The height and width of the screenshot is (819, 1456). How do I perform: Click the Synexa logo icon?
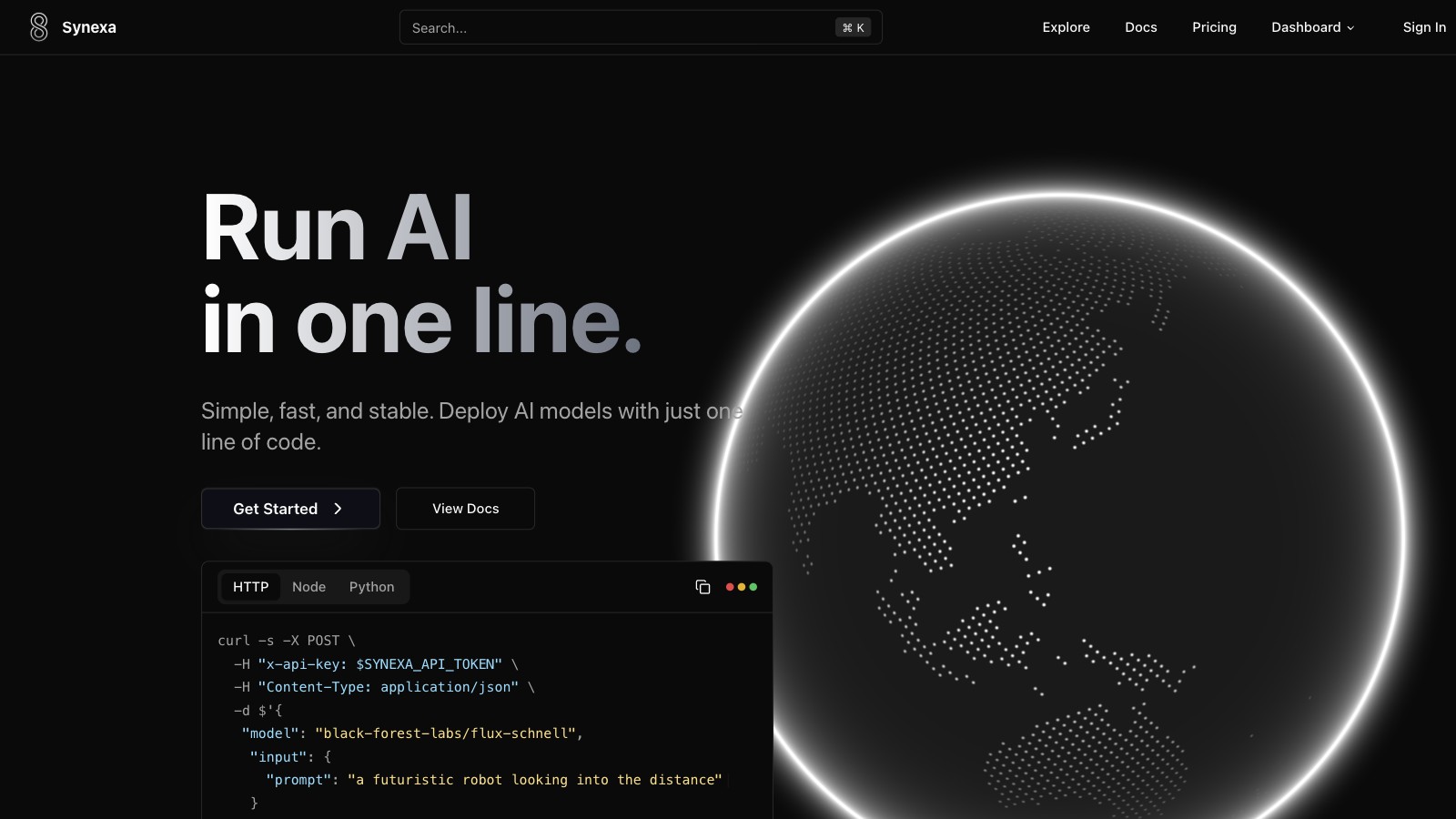coord(38,27)
